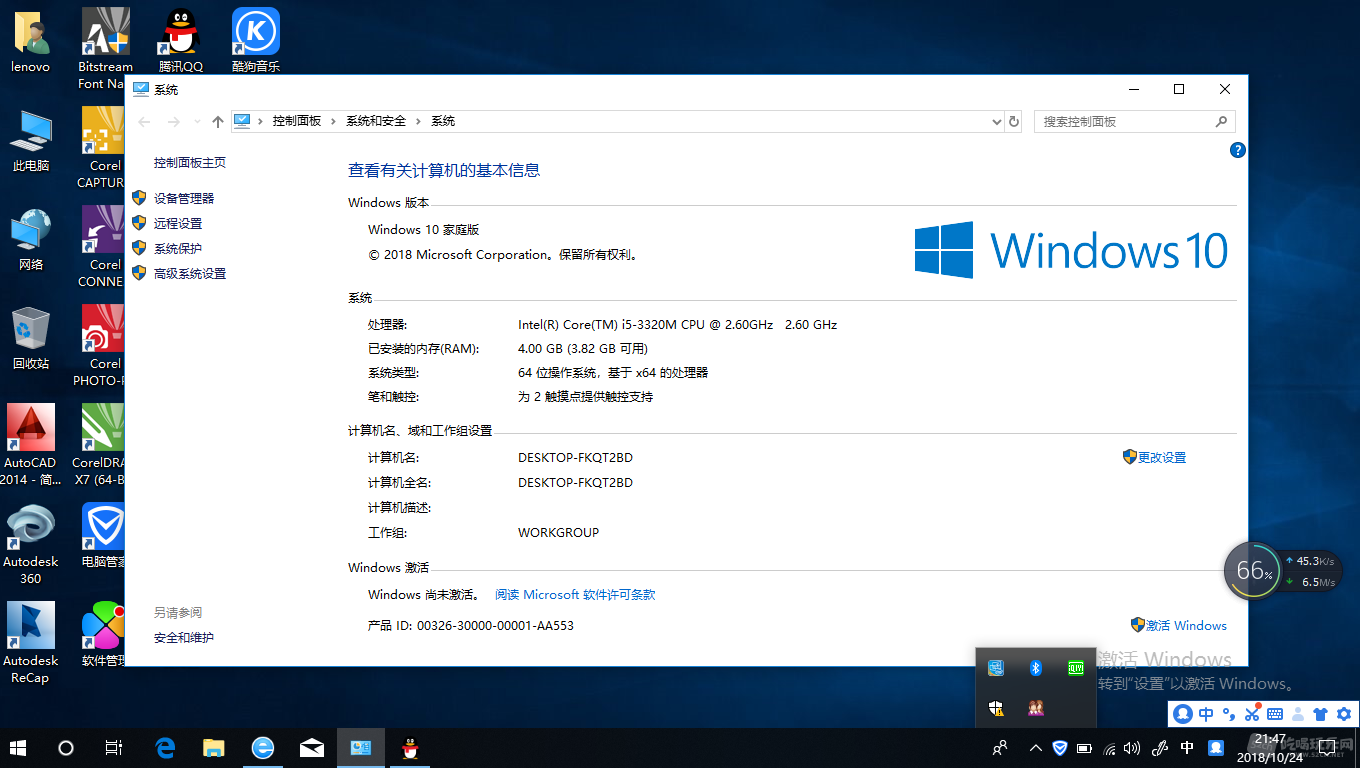Open 阅读 Microsoft 软件许可条款 link
Screen dimensions: 1360x768
point(575,595)
